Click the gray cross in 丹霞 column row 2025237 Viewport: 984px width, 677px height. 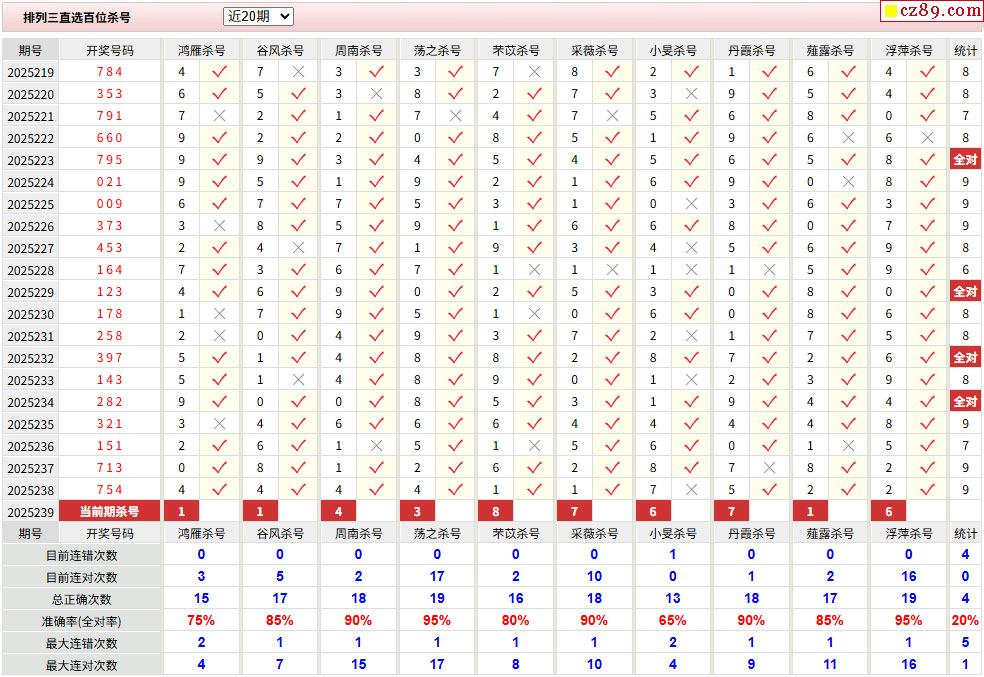point(769,467)
